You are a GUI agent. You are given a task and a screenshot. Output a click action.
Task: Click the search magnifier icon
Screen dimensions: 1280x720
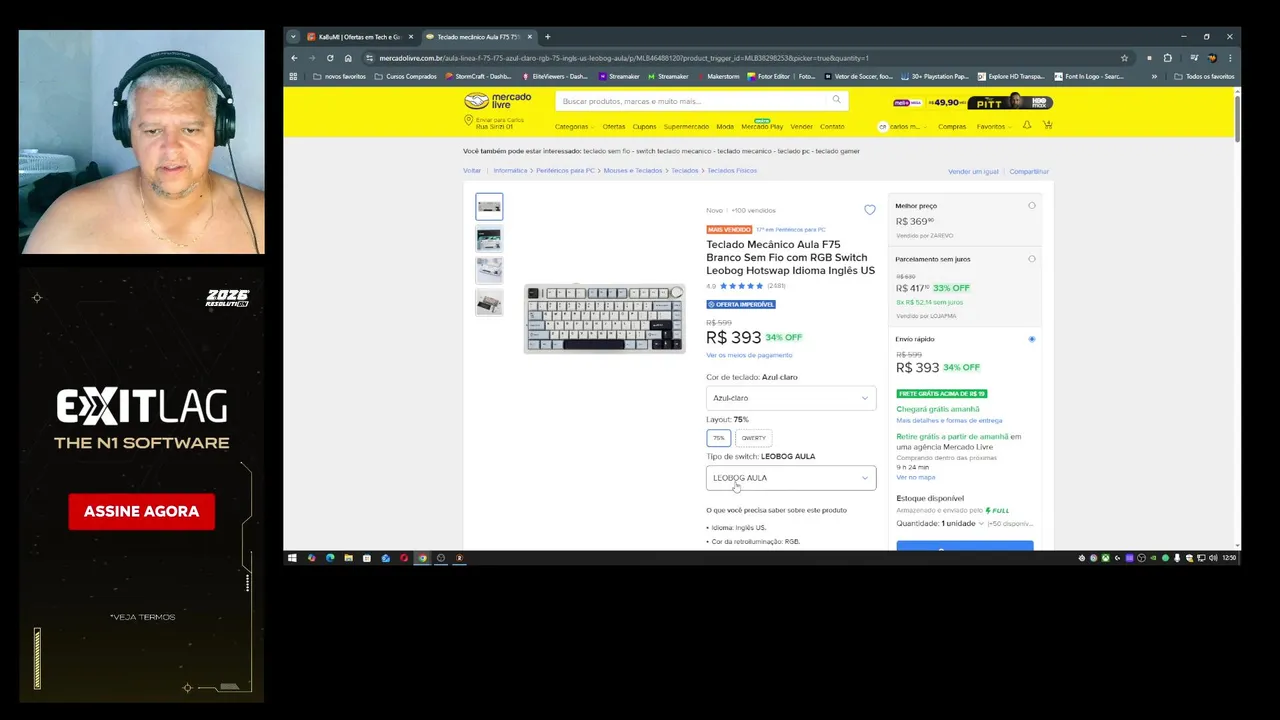[x=837, y=100]
